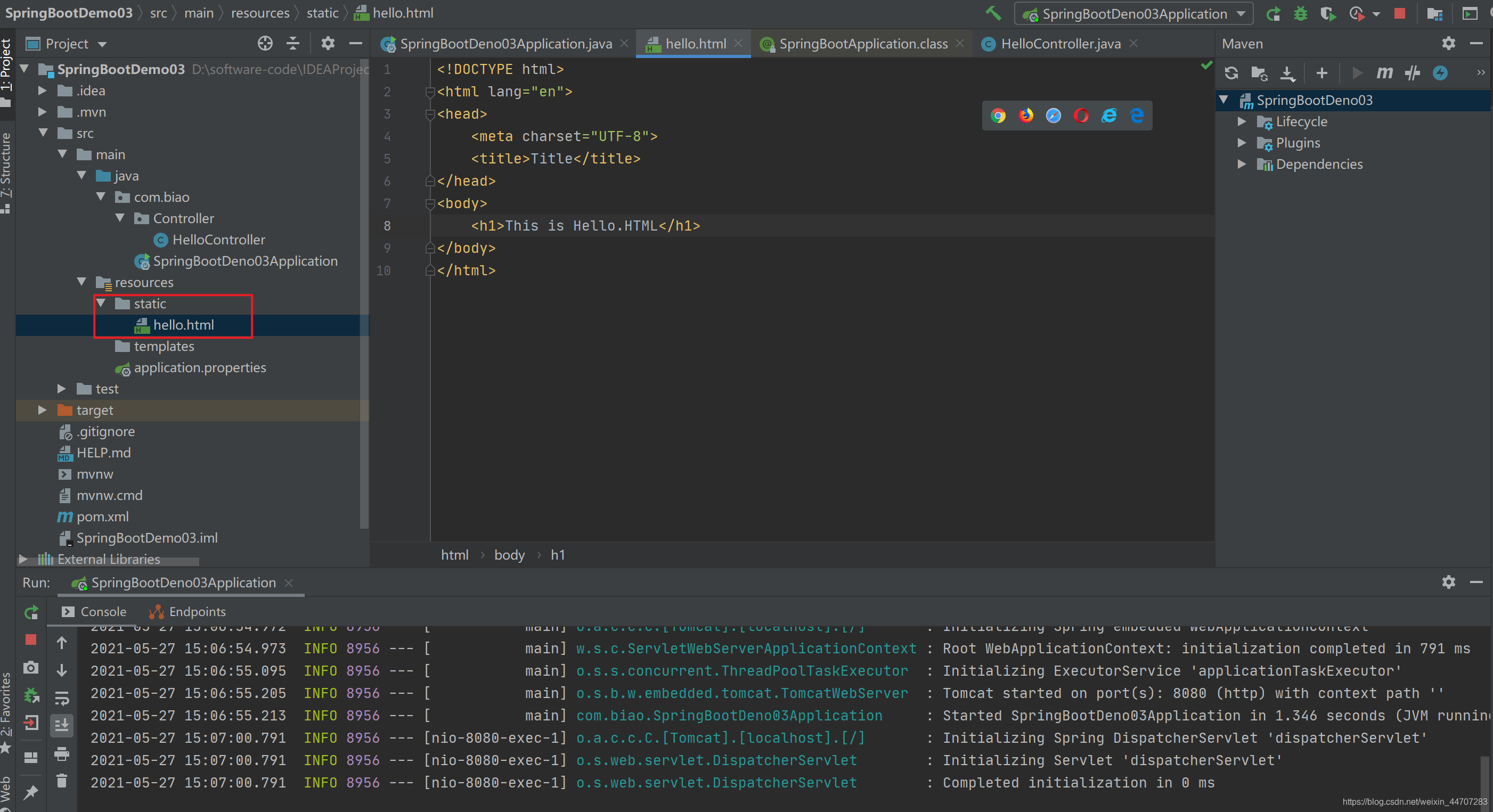
Task: Locate the opened file in Project tree
Action: (x=265, y=44)
